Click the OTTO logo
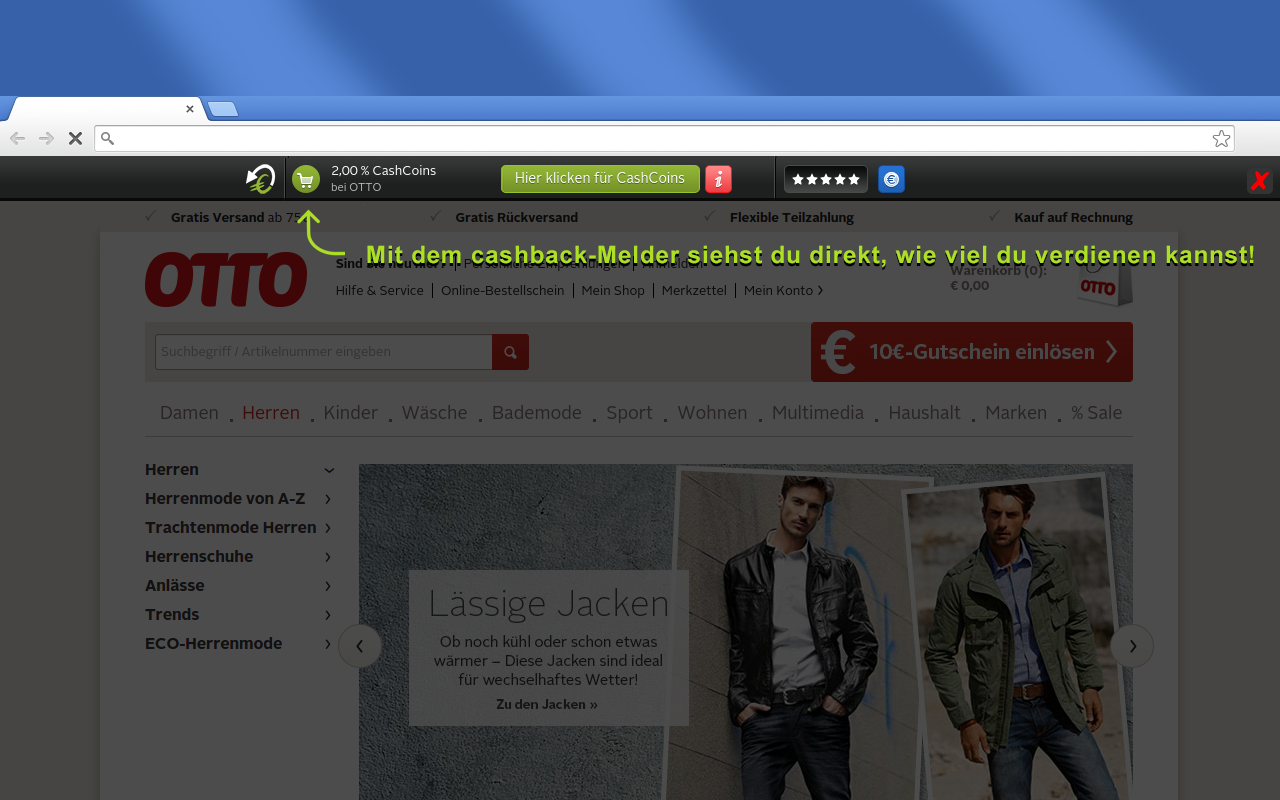Viewport: 1280px width, 800px height. (226, 279)
